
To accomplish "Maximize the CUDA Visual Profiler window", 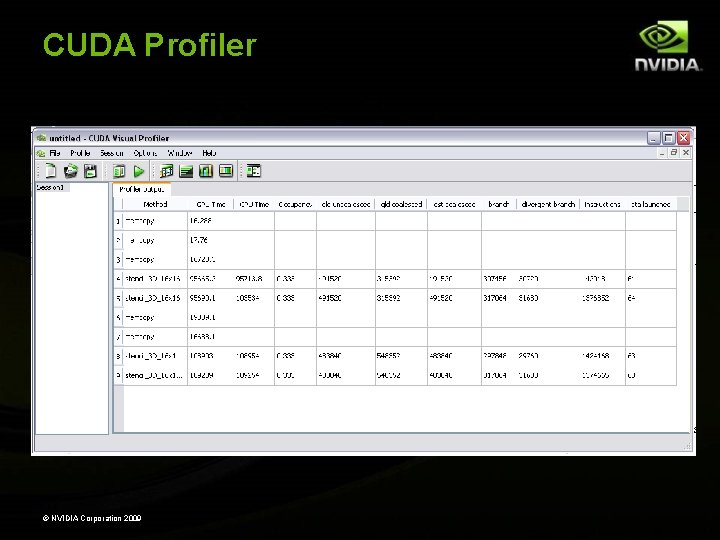I will 669,138.
